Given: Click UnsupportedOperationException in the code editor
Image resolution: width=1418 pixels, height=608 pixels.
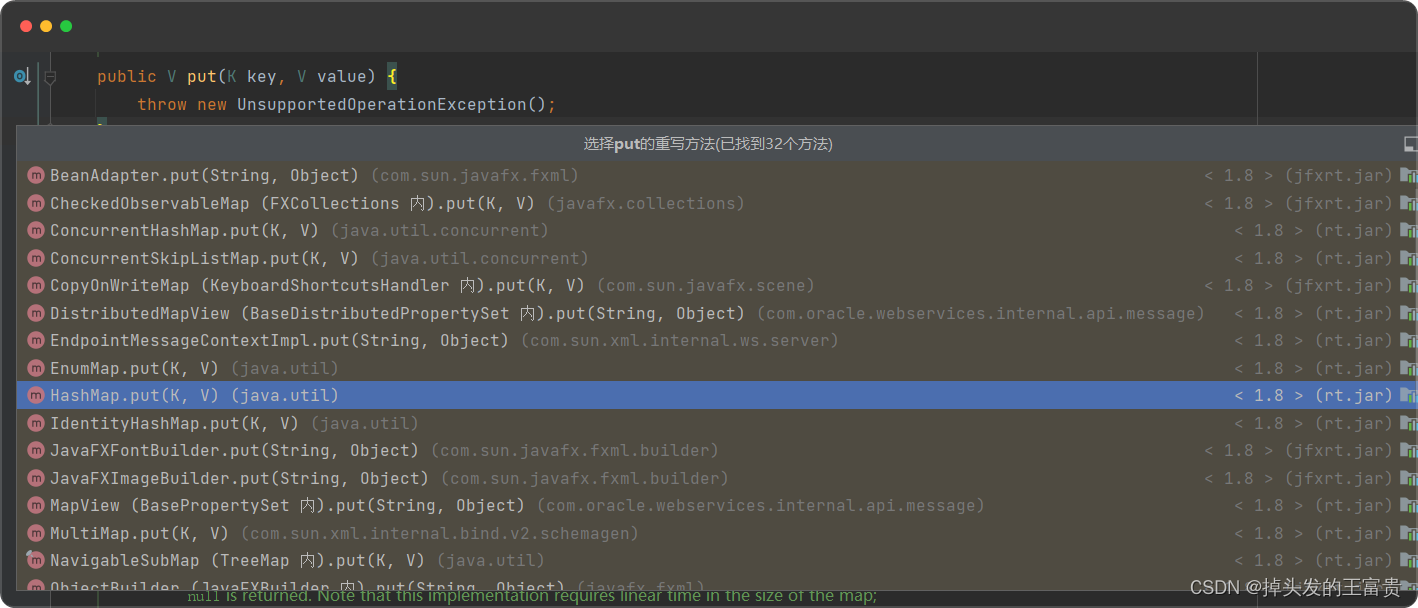Looking at the screenshot, I should (x=382, y=104).
